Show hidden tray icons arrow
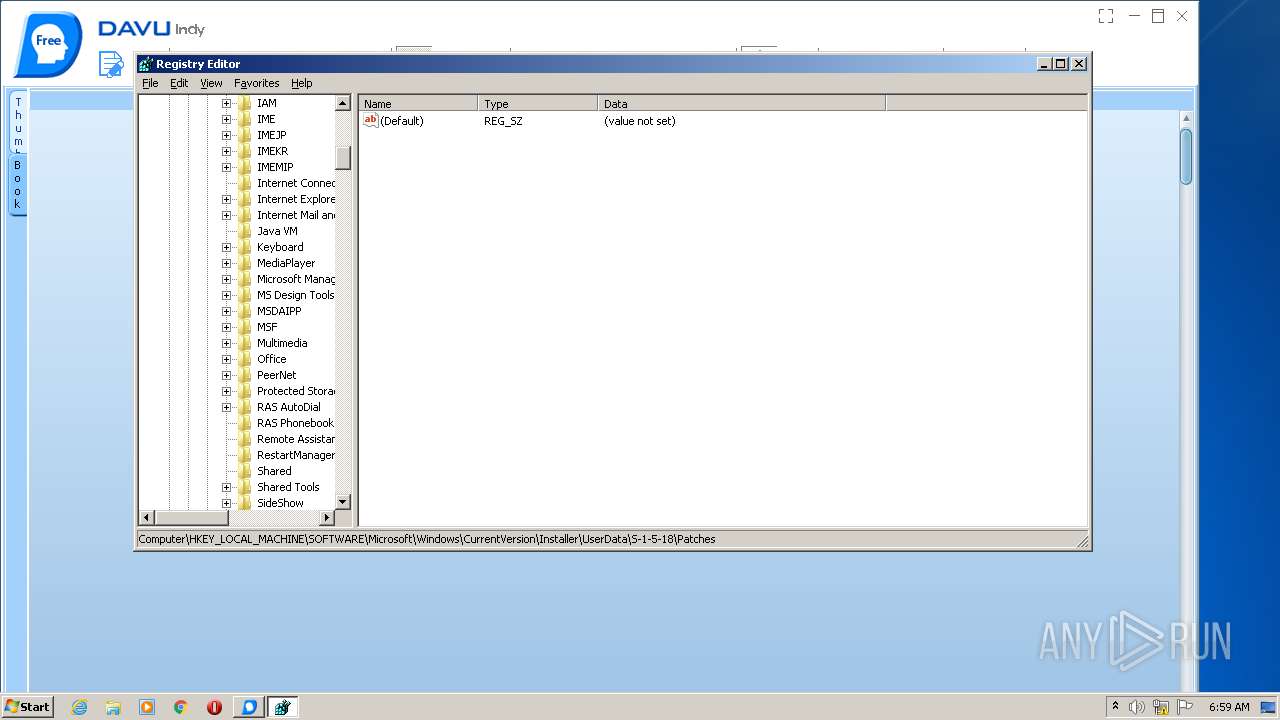Screen dimensions: 1280x720 (1115, 706)
